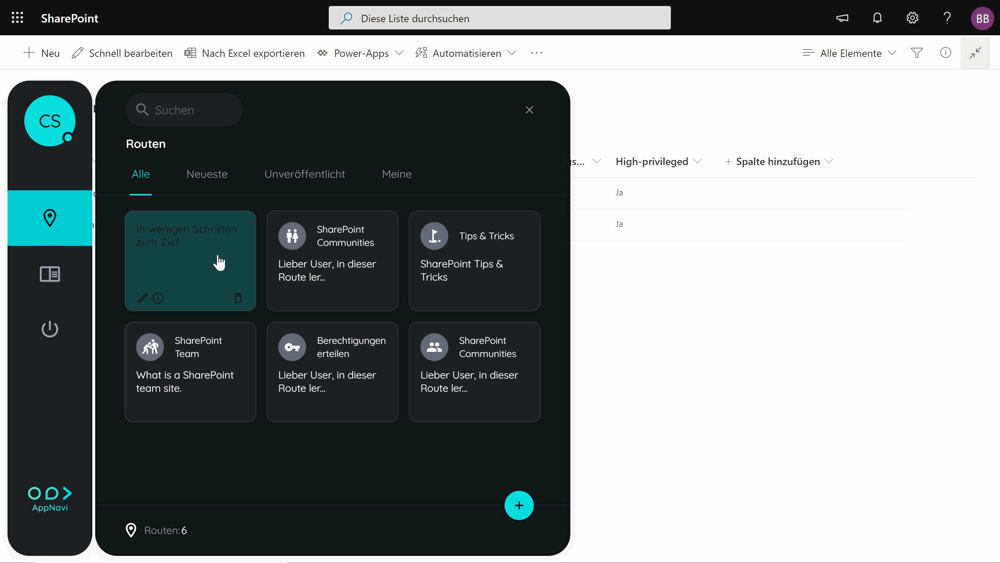Viewport: 1000px width, 563px height.
Task: Open the Tips & Tricks route card
Action: [x=474, y=261]
